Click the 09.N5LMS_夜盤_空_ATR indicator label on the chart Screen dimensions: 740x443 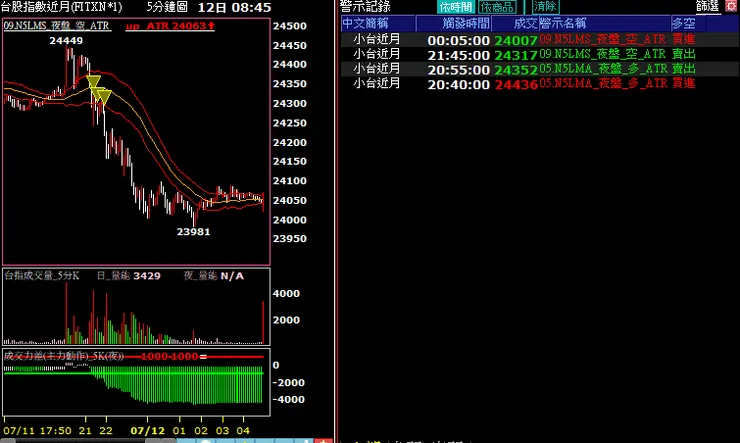[x=57, y=25]
